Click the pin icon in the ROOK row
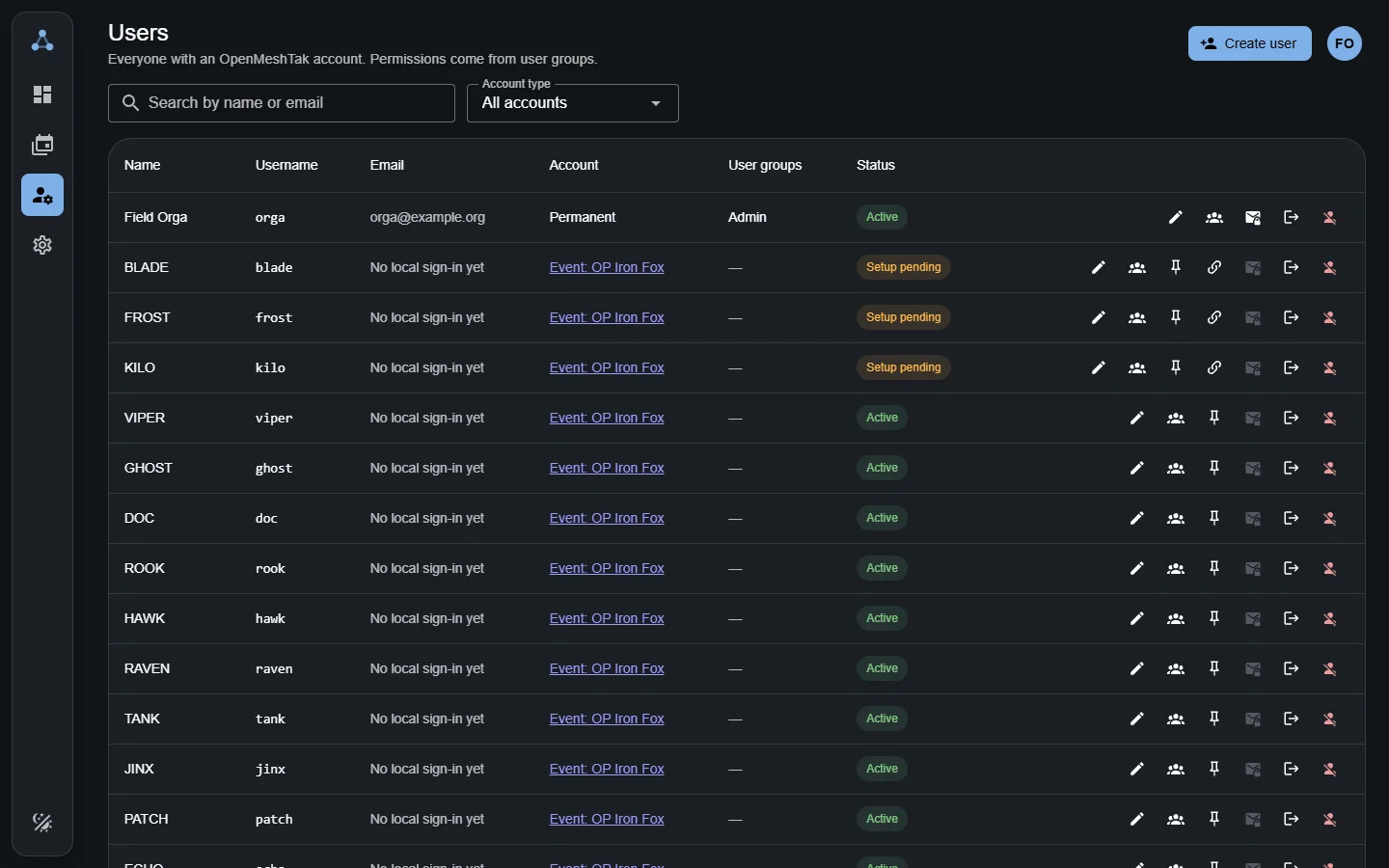The width and height of the screenshot is (1389, 868). pos(1215,569)
